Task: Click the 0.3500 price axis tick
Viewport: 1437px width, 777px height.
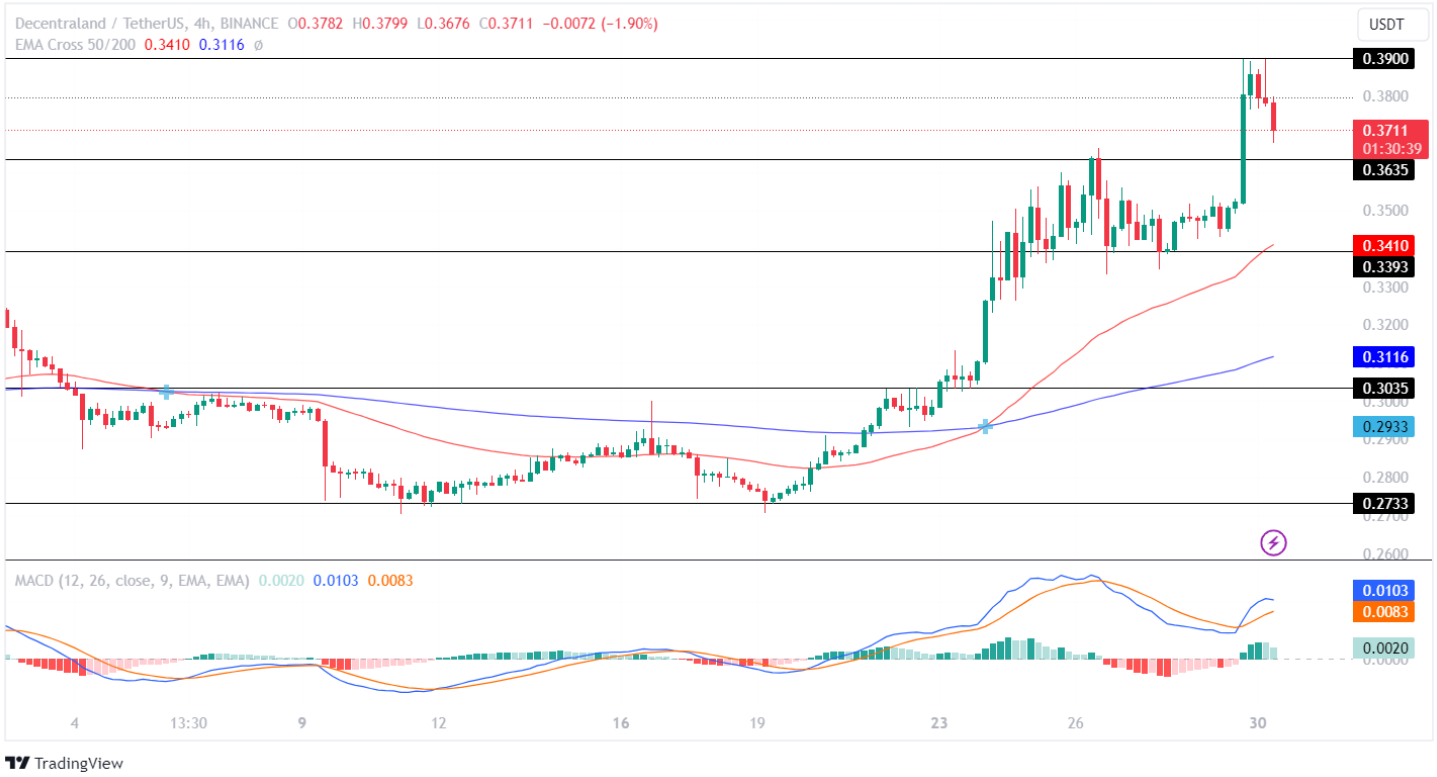Action: [1385, 211]
